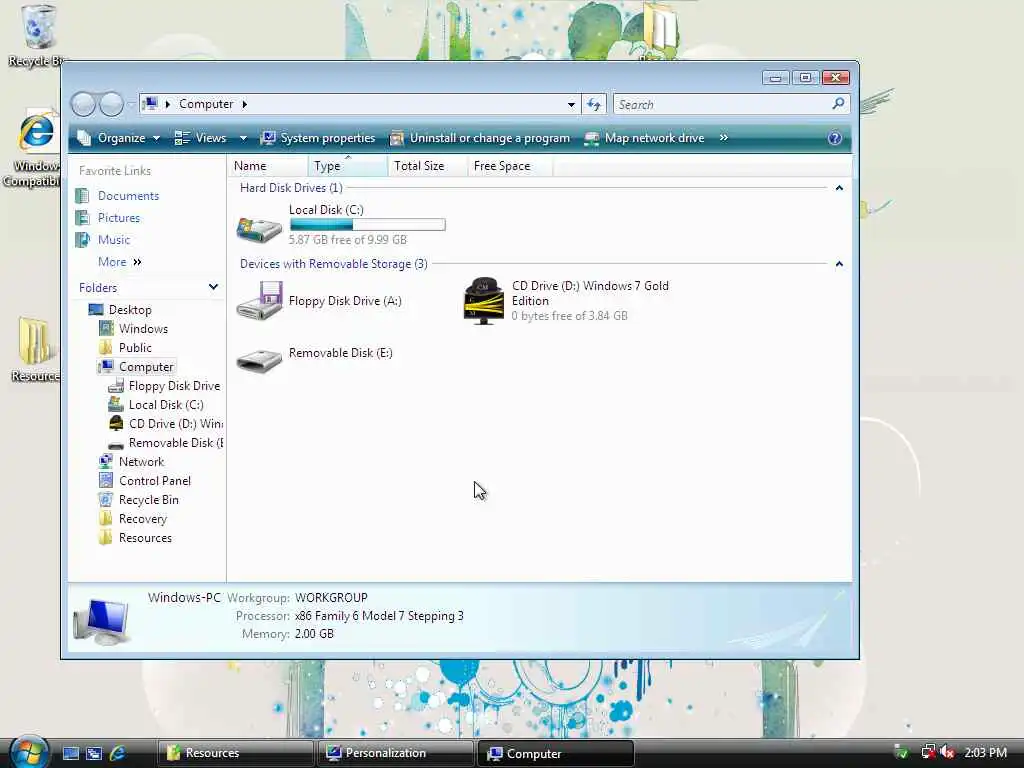Open Local Disk (C:) drive icon
This screenshot has height=768, width=1024.
[259, 229]
